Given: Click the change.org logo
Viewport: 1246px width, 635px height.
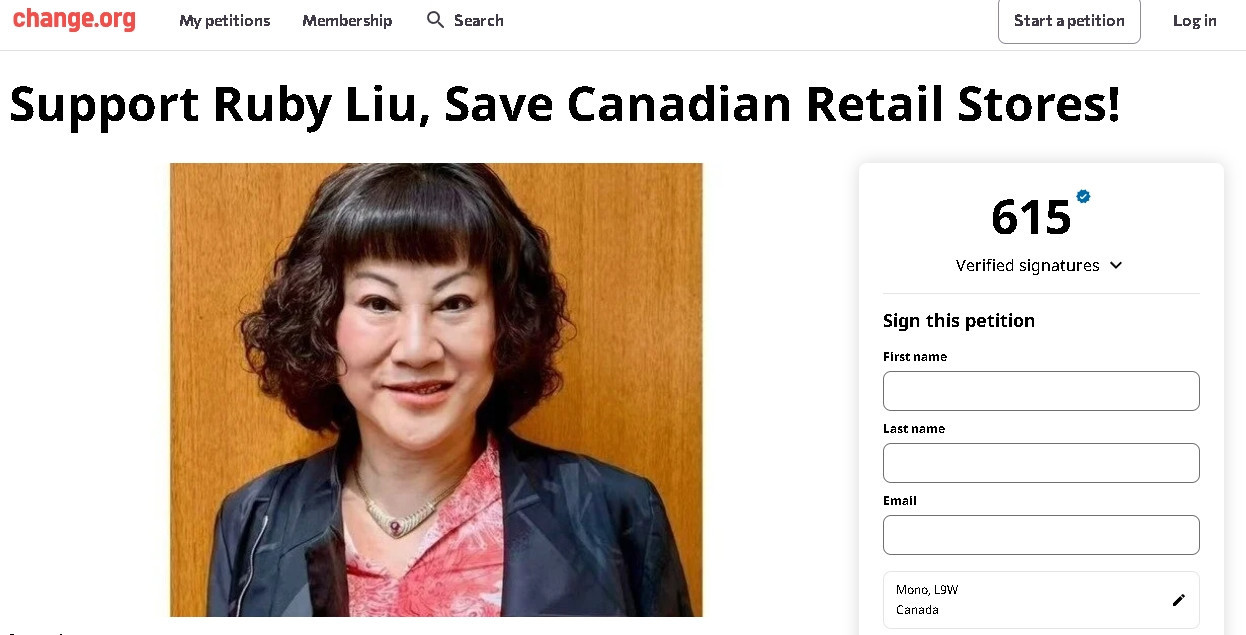Looking at the screenshot, I should (74, 19).
